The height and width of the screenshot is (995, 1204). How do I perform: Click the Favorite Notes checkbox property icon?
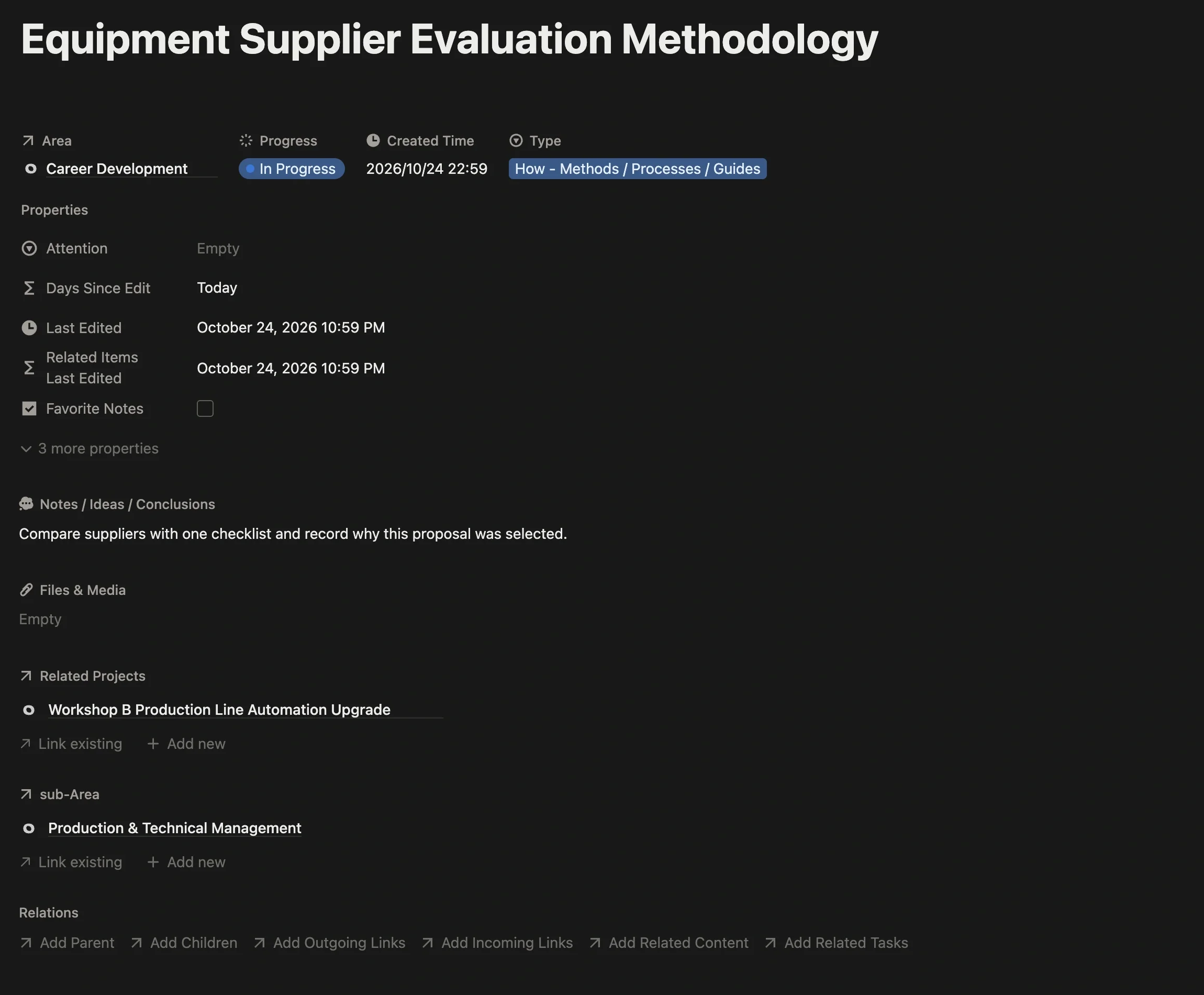coord(29,408)
